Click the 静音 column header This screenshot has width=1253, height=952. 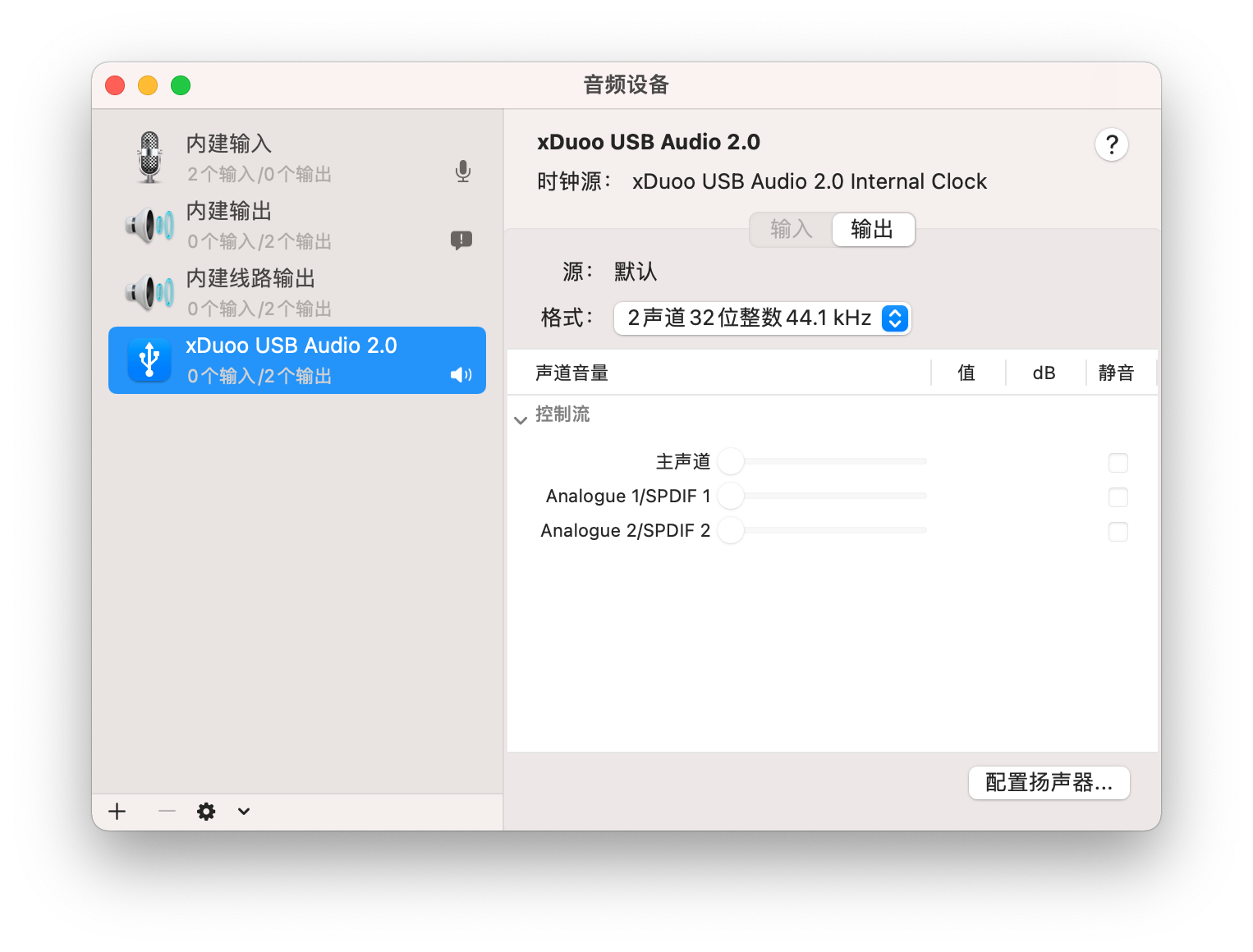pyautogui.click(x=1117, y=373)
